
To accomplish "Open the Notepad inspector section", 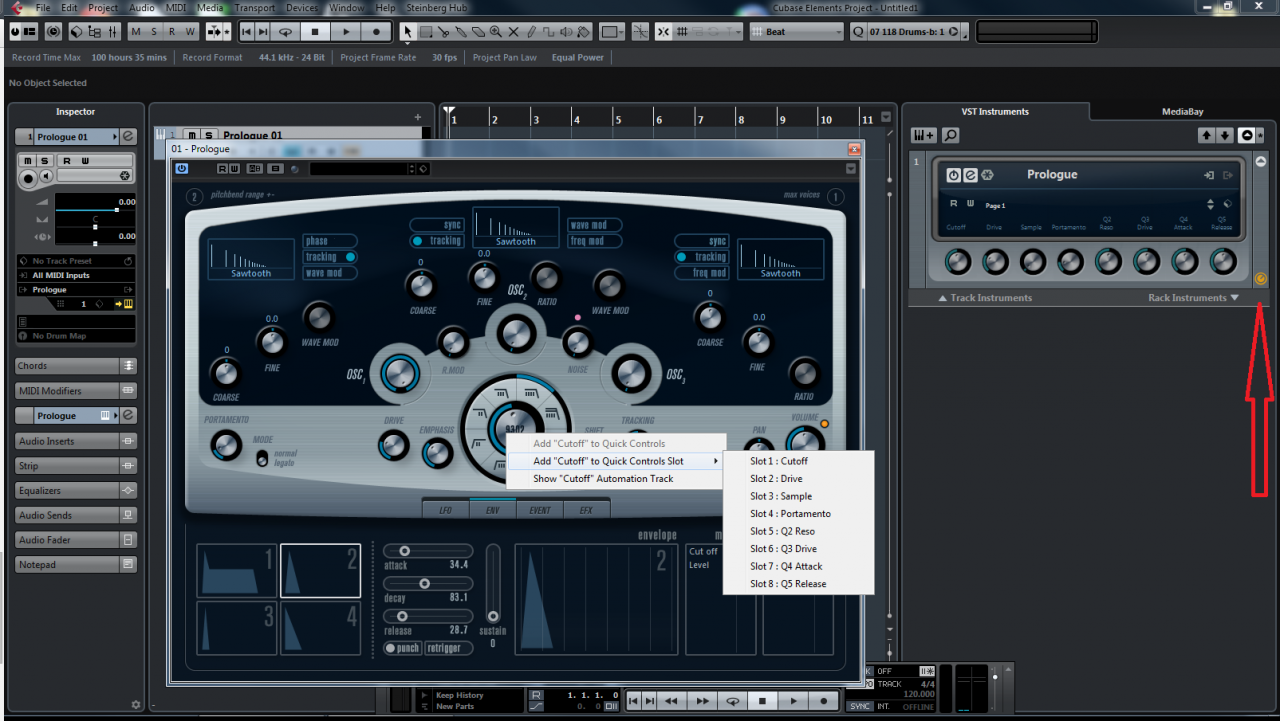I will click(x=75, y=565).
